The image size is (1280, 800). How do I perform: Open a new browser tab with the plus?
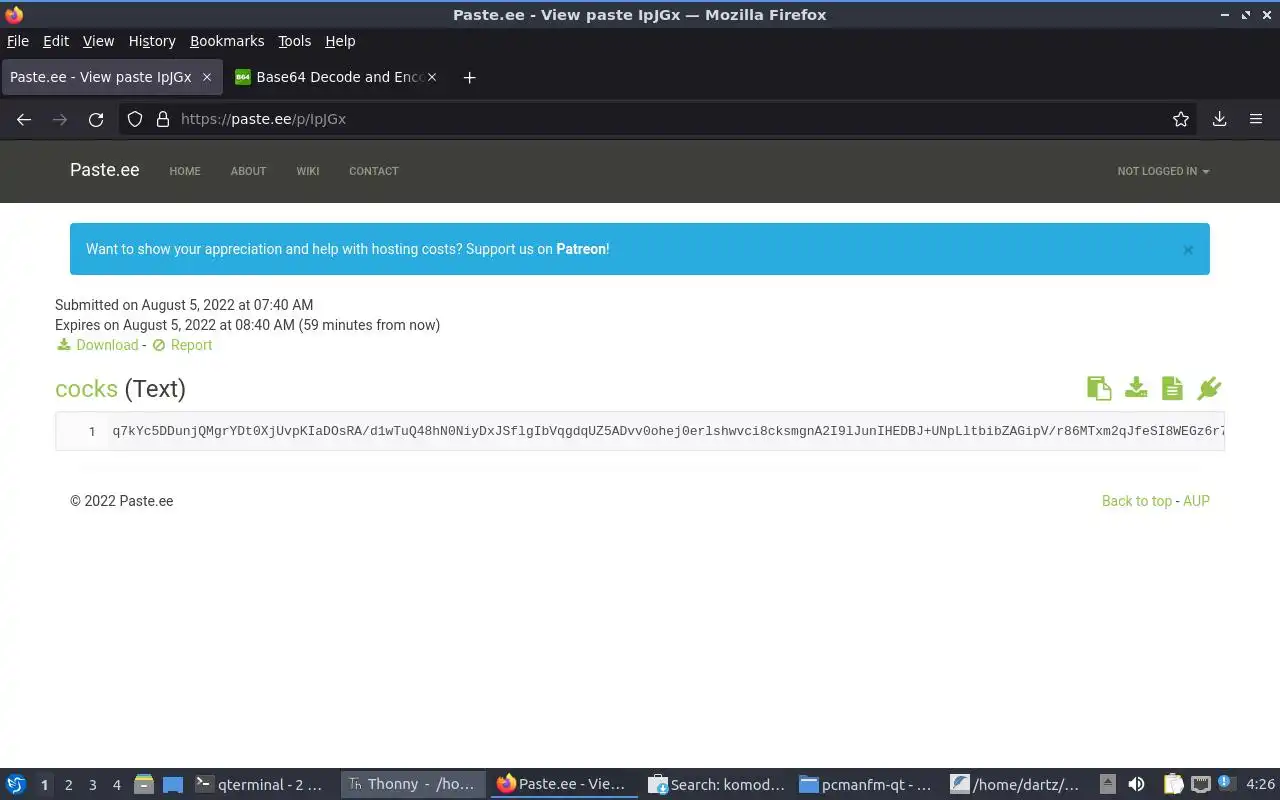[x=469, y=77]
